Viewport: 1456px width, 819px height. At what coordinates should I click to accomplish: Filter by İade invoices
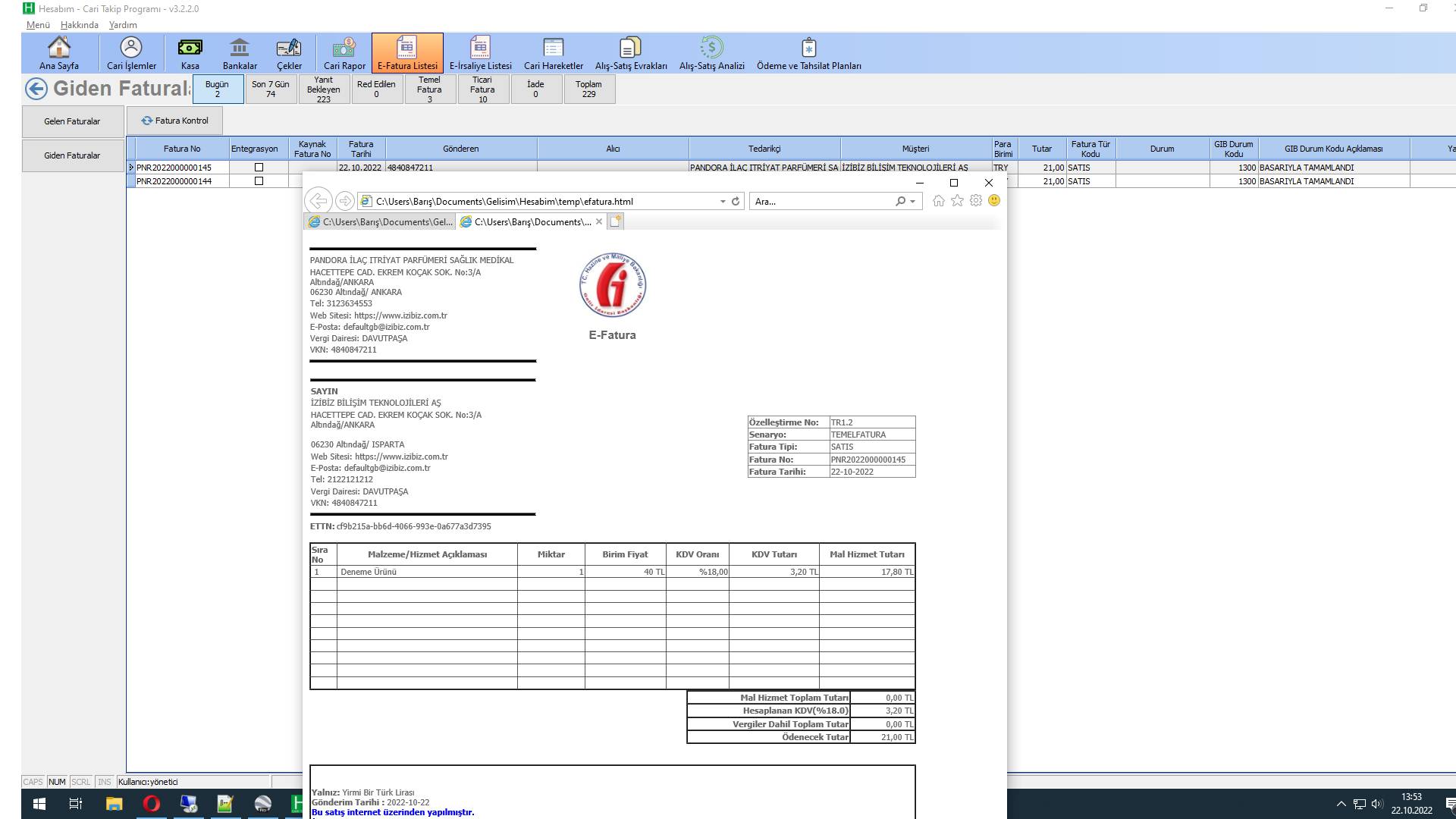pyautogui.click(x=535, y=89)
